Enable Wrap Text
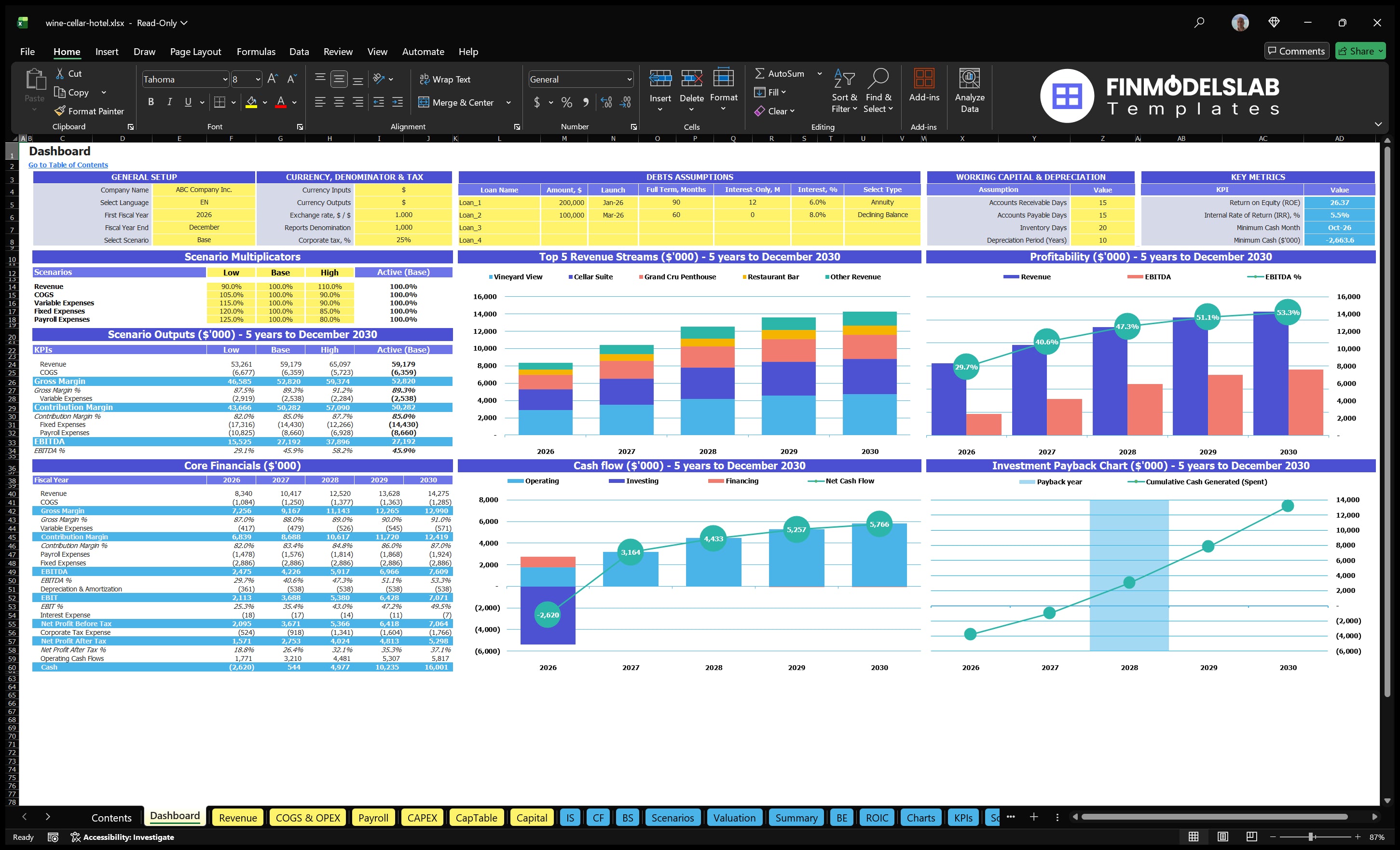 tap(445, 79)
